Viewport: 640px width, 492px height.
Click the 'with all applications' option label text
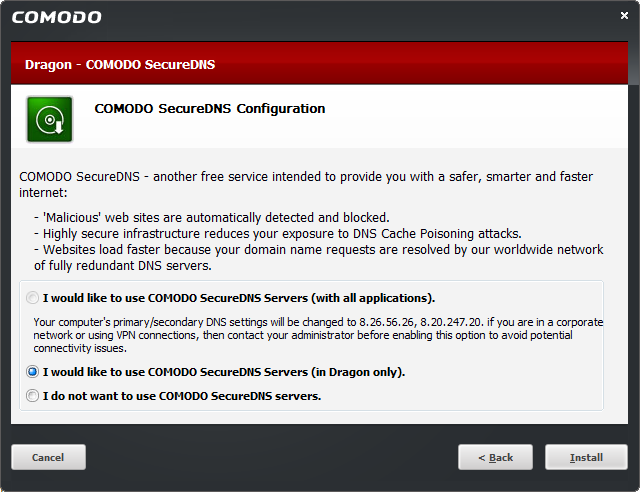[x=239, y=298]
